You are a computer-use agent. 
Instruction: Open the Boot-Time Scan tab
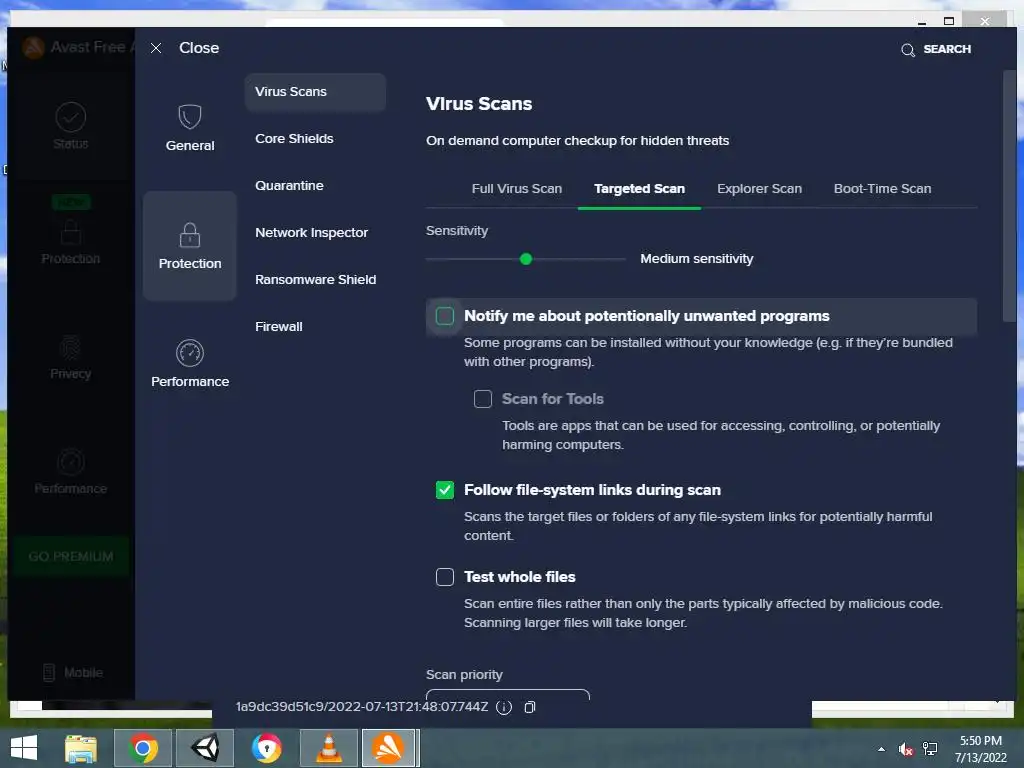click(882, 189)
